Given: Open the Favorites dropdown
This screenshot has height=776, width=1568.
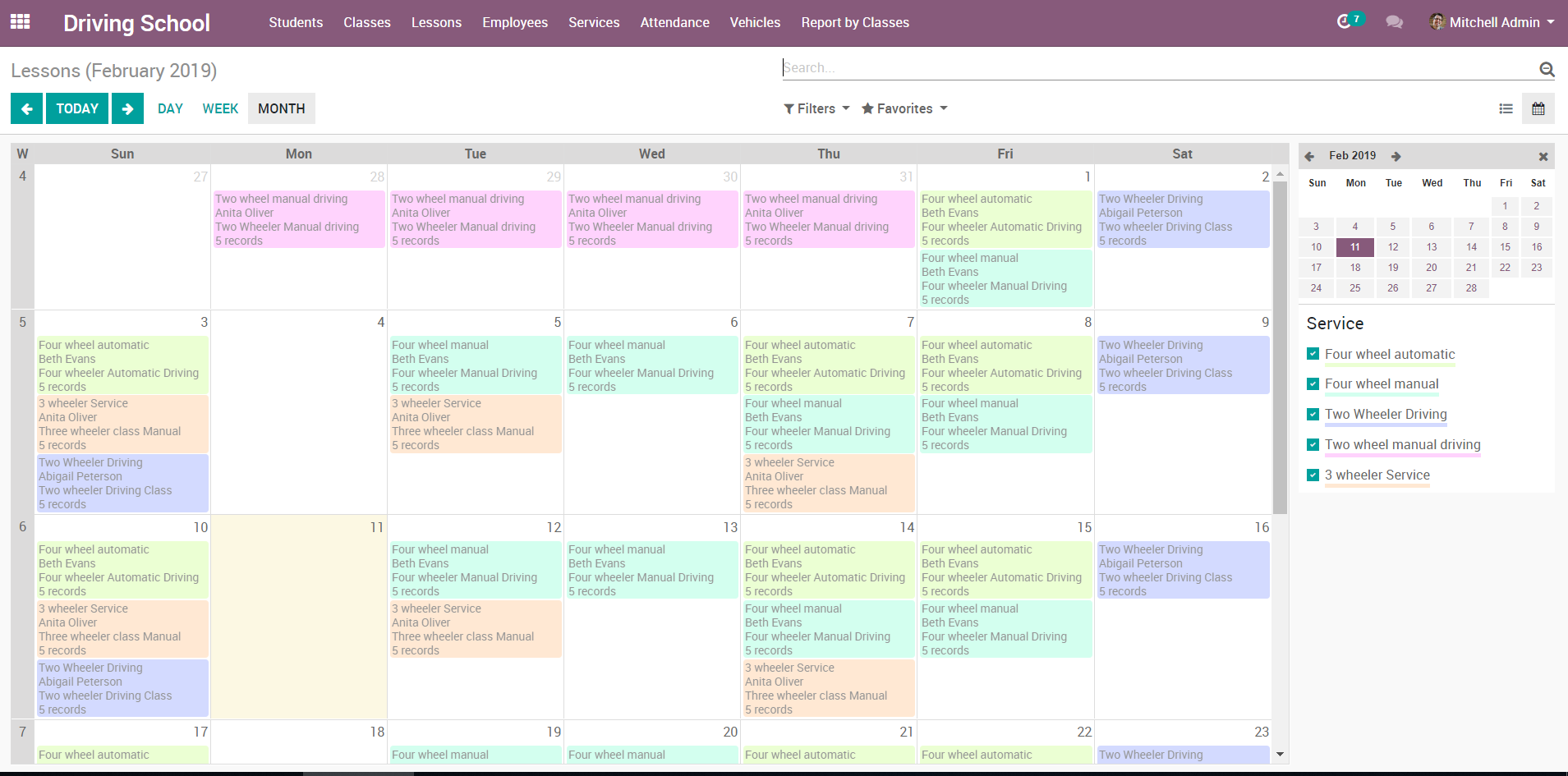Looking at the screenshot, I should [904, 108].
